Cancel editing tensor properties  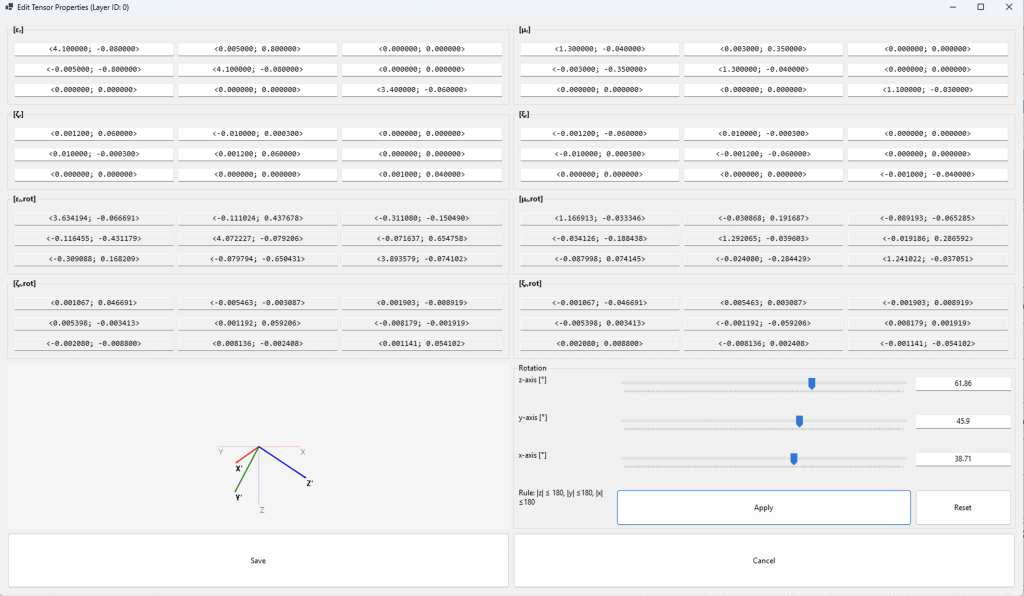[764, 560]
